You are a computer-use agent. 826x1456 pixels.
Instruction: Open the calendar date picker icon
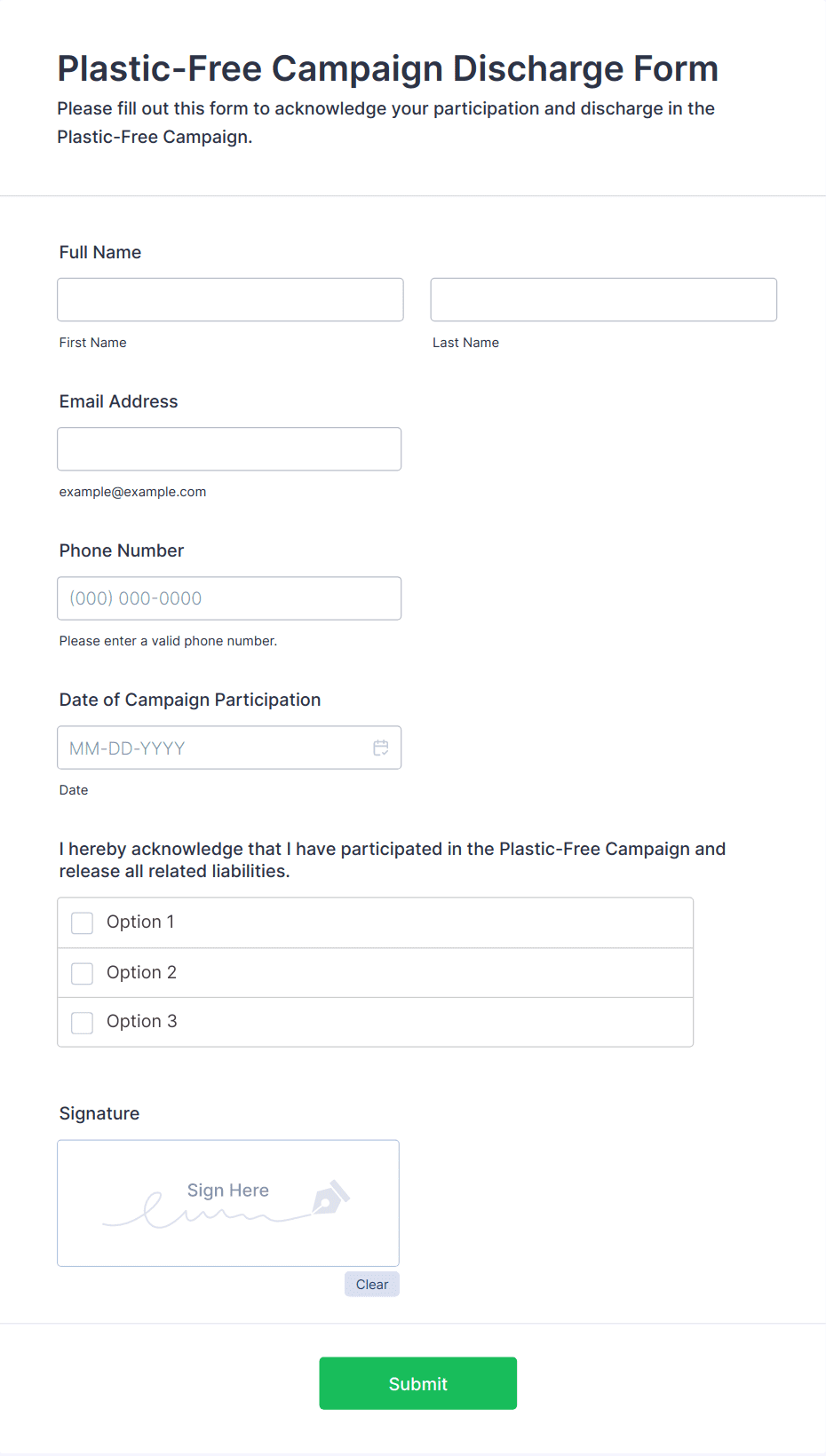(x=381, y=748)
